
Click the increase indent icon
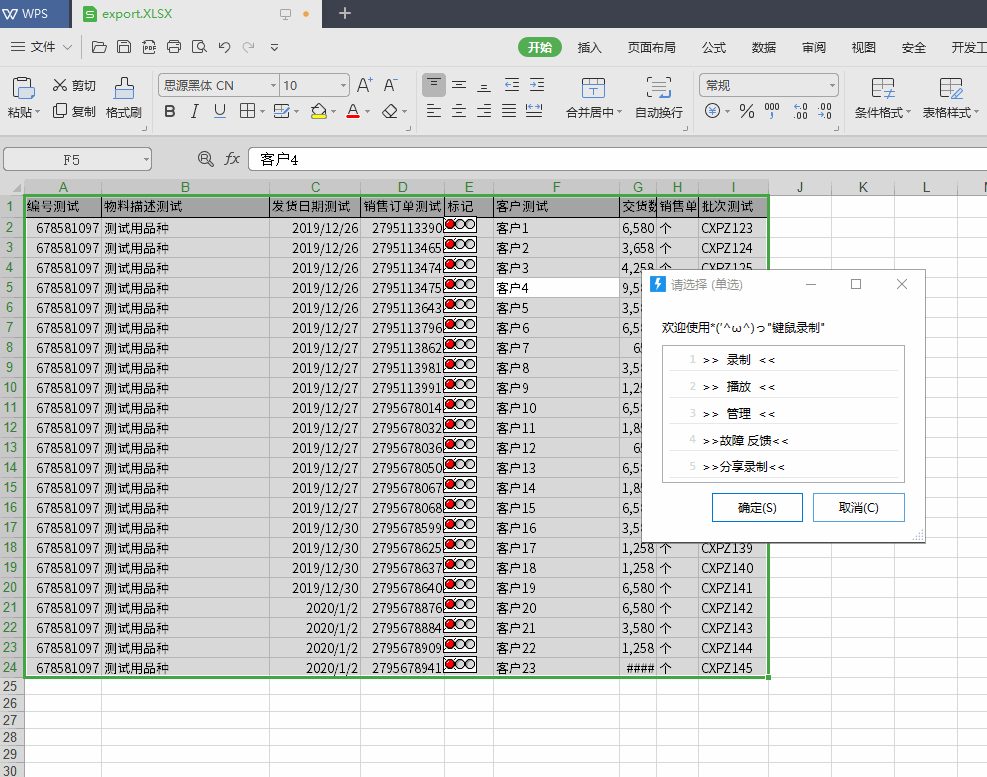(537, 85)
